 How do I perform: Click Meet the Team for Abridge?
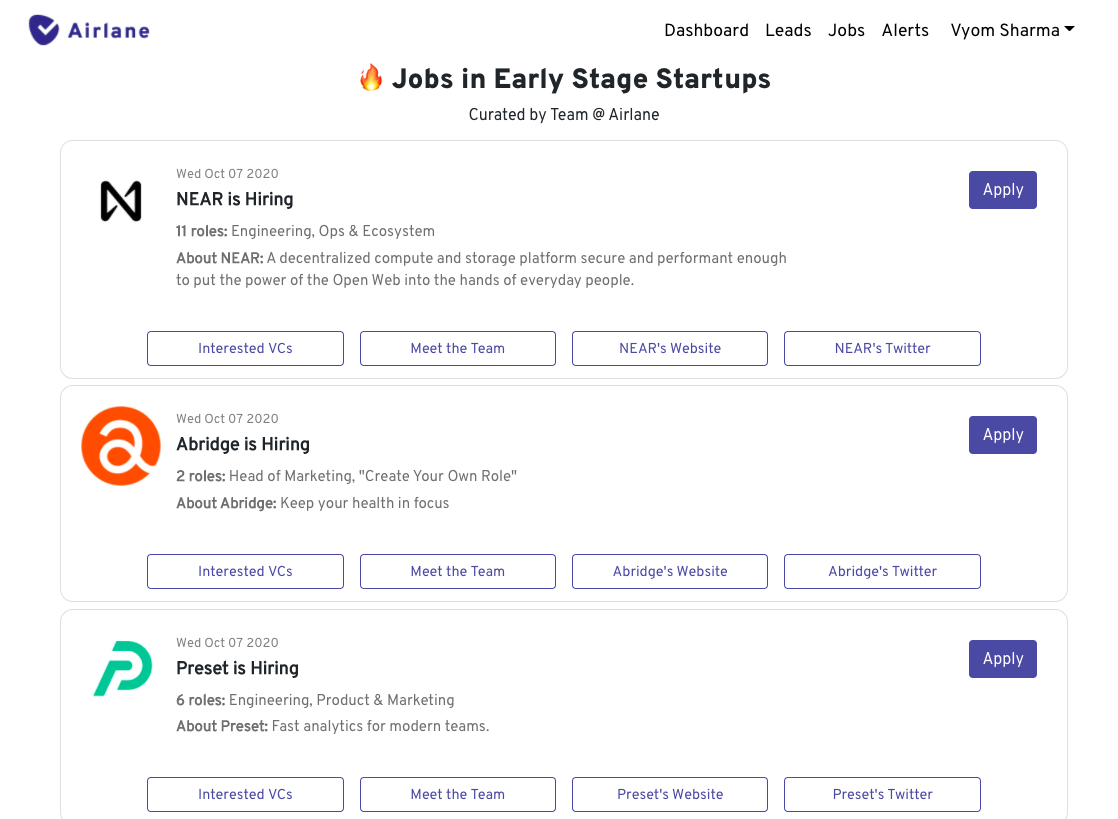457,571
